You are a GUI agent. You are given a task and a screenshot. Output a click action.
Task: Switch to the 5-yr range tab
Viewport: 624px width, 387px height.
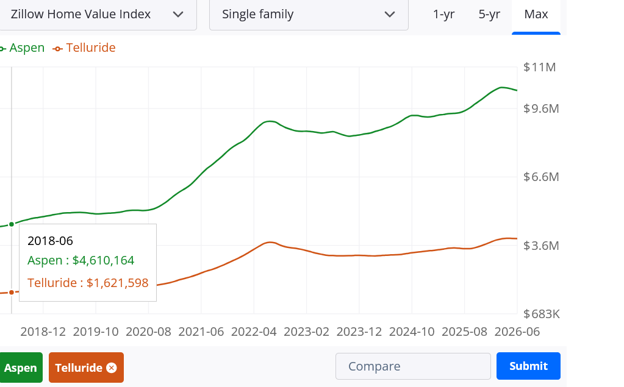(489, 14)
